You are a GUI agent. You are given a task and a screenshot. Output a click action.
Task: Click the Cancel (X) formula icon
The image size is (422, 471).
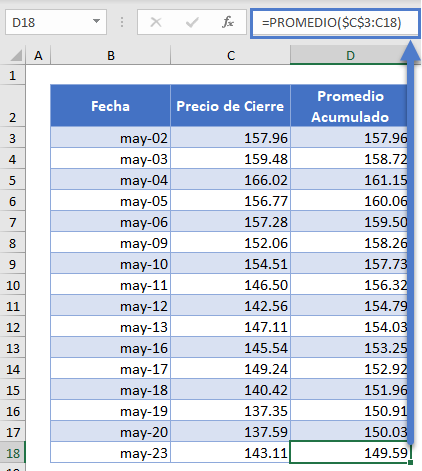click(156, 22)
